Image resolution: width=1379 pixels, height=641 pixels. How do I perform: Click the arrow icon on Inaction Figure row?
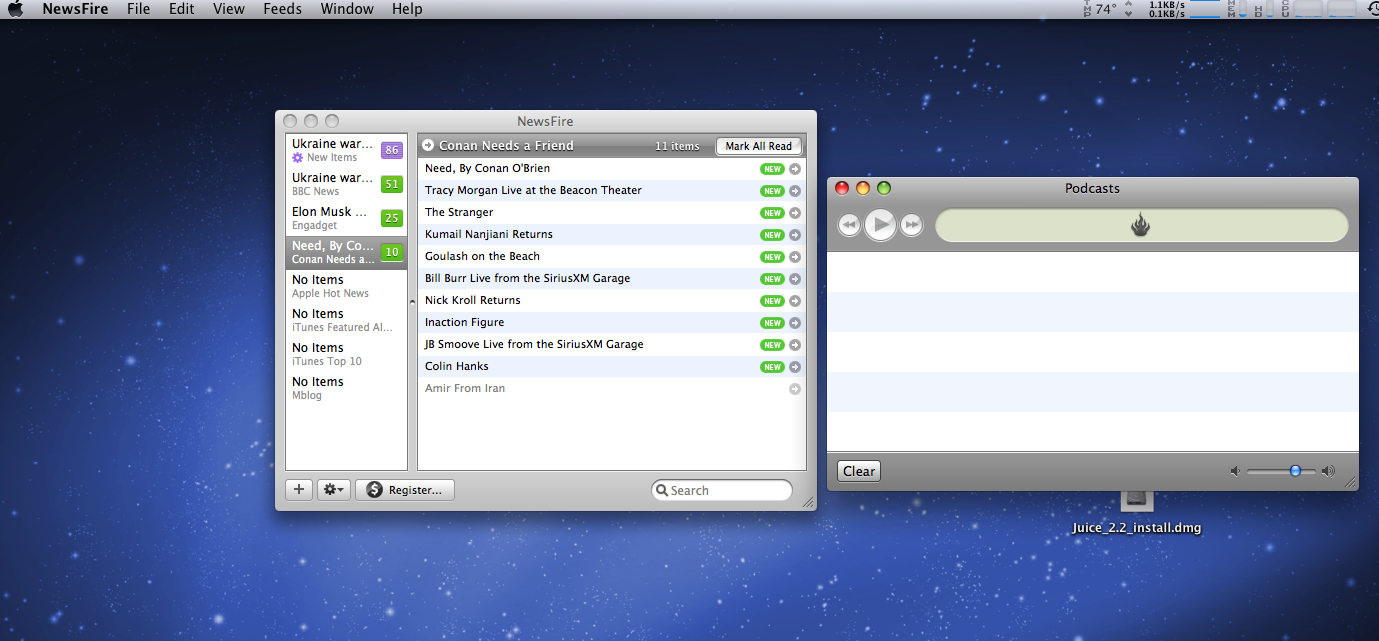click(x=795, y=323)
